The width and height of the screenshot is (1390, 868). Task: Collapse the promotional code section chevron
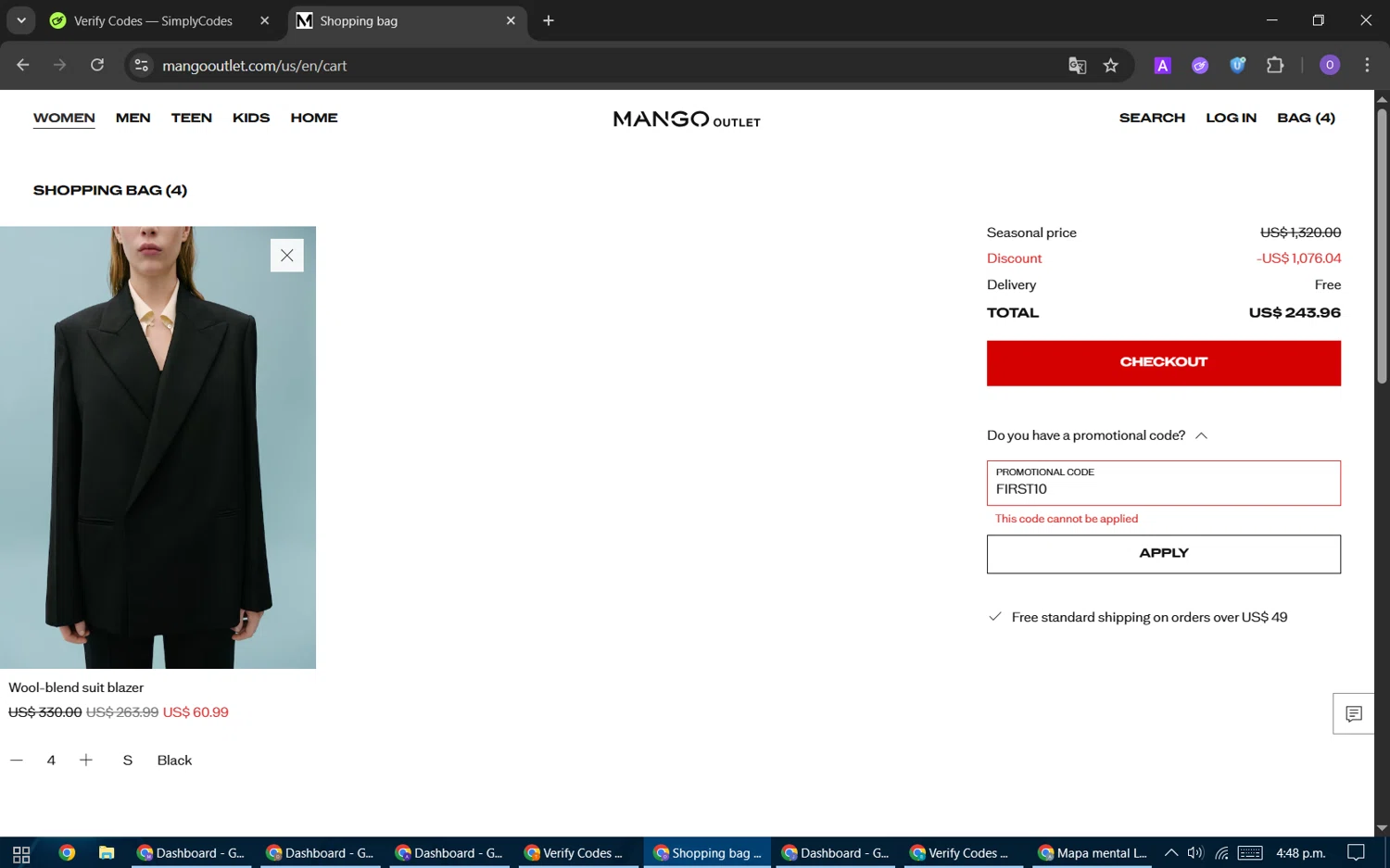(x=1201, y=435)
